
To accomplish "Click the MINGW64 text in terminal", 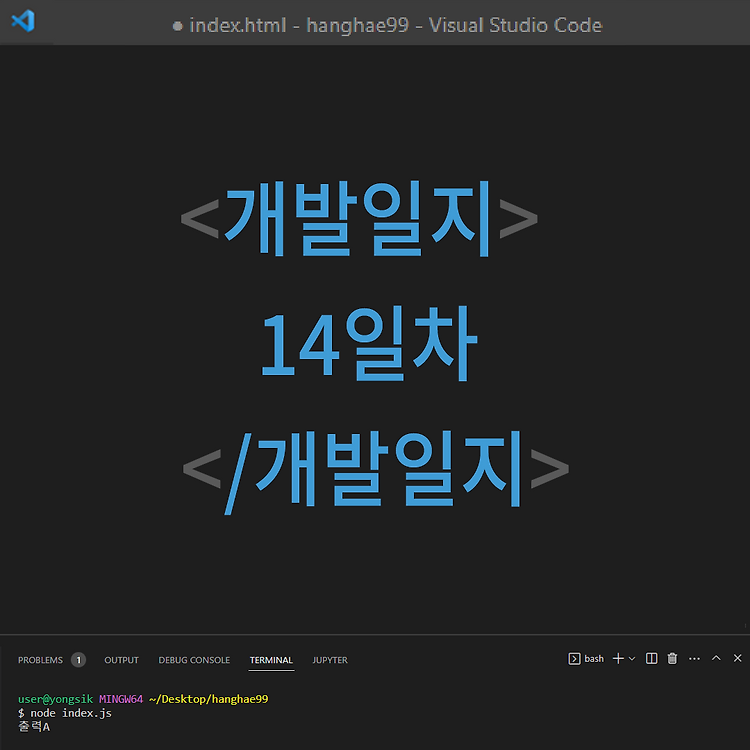I will (121, 699).
